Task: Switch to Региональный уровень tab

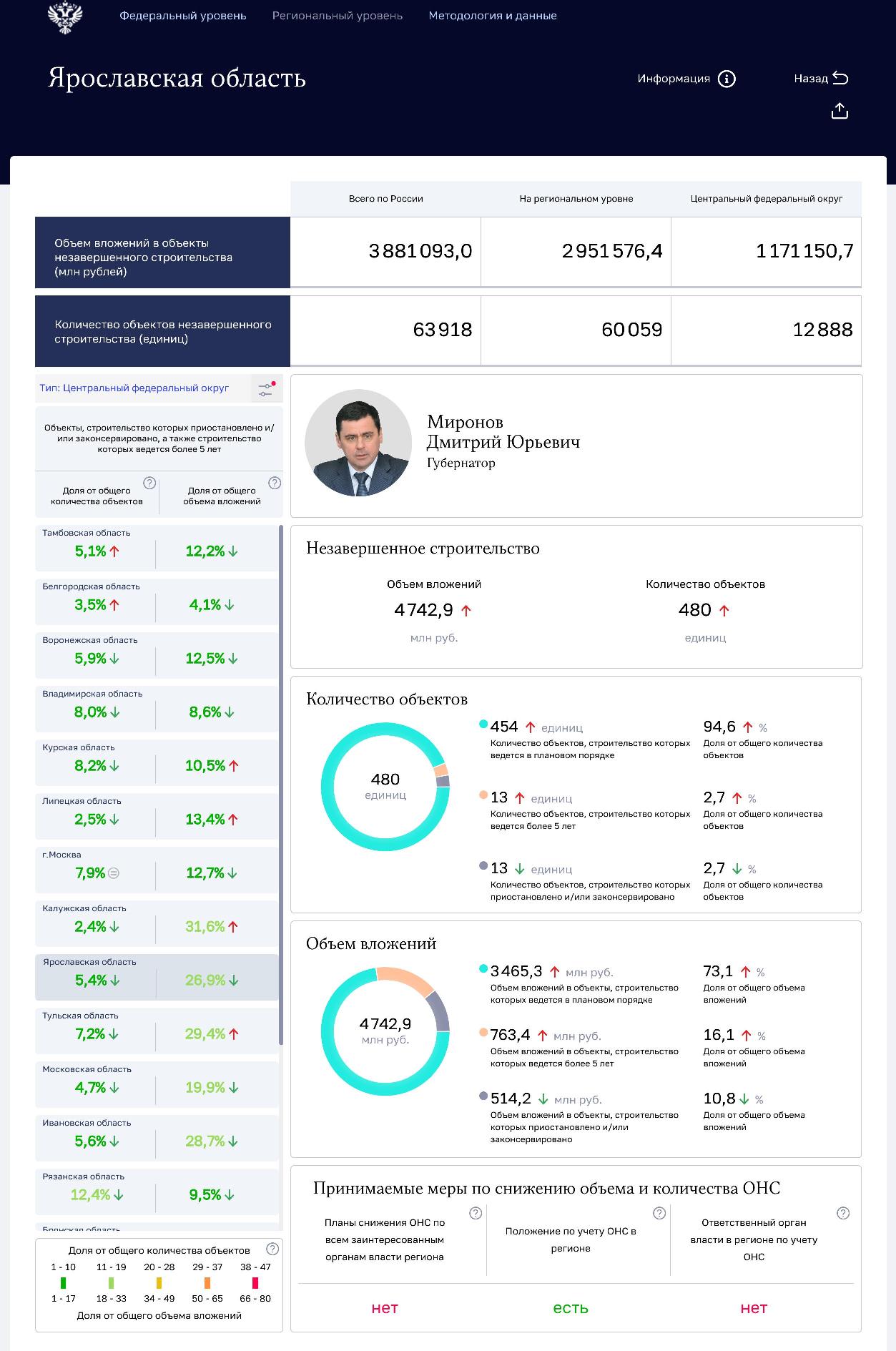Action: (x=337, y=16)
